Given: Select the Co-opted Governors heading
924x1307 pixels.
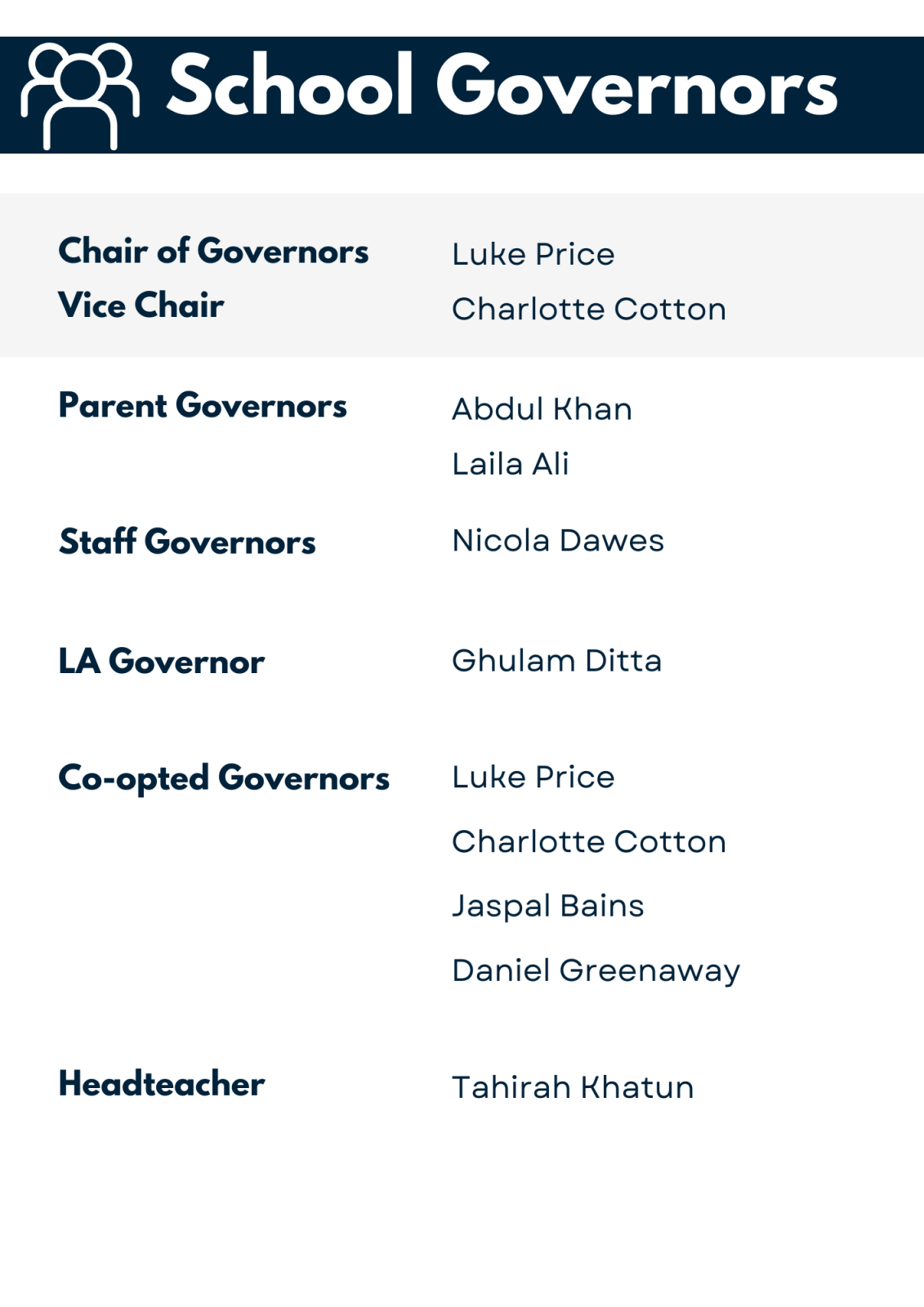Looking at the screenshot, I should click(224, 778).
